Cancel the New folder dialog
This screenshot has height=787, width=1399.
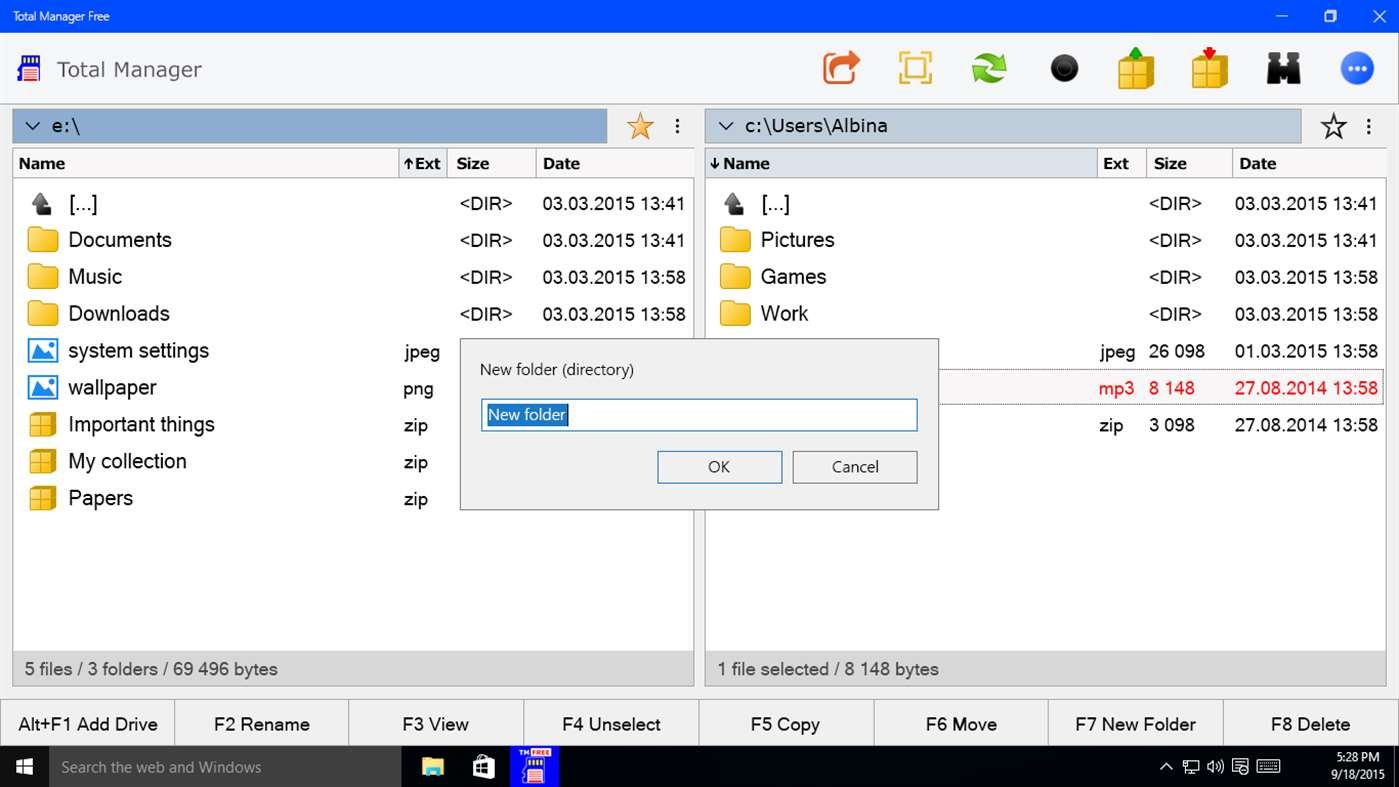[855, 467]
